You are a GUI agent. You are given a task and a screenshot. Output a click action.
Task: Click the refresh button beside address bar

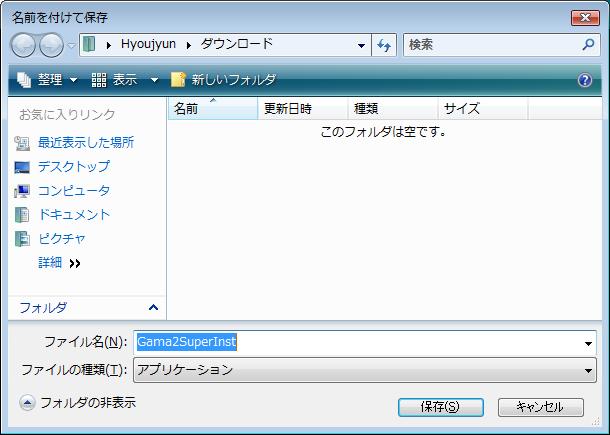coord(384,45)
